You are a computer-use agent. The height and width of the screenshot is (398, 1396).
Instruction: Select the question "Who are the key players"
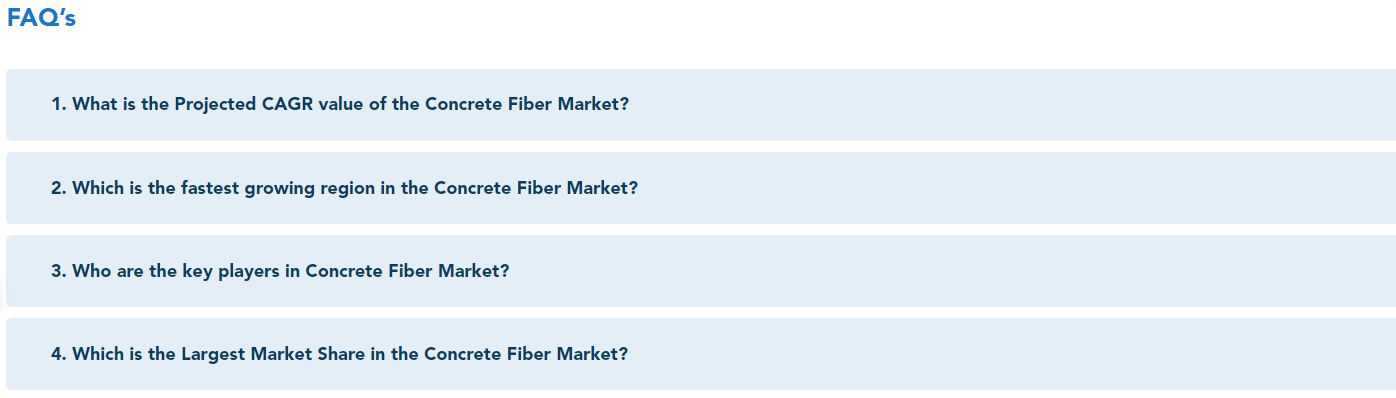pyautogui.click(x=280, y=271)
